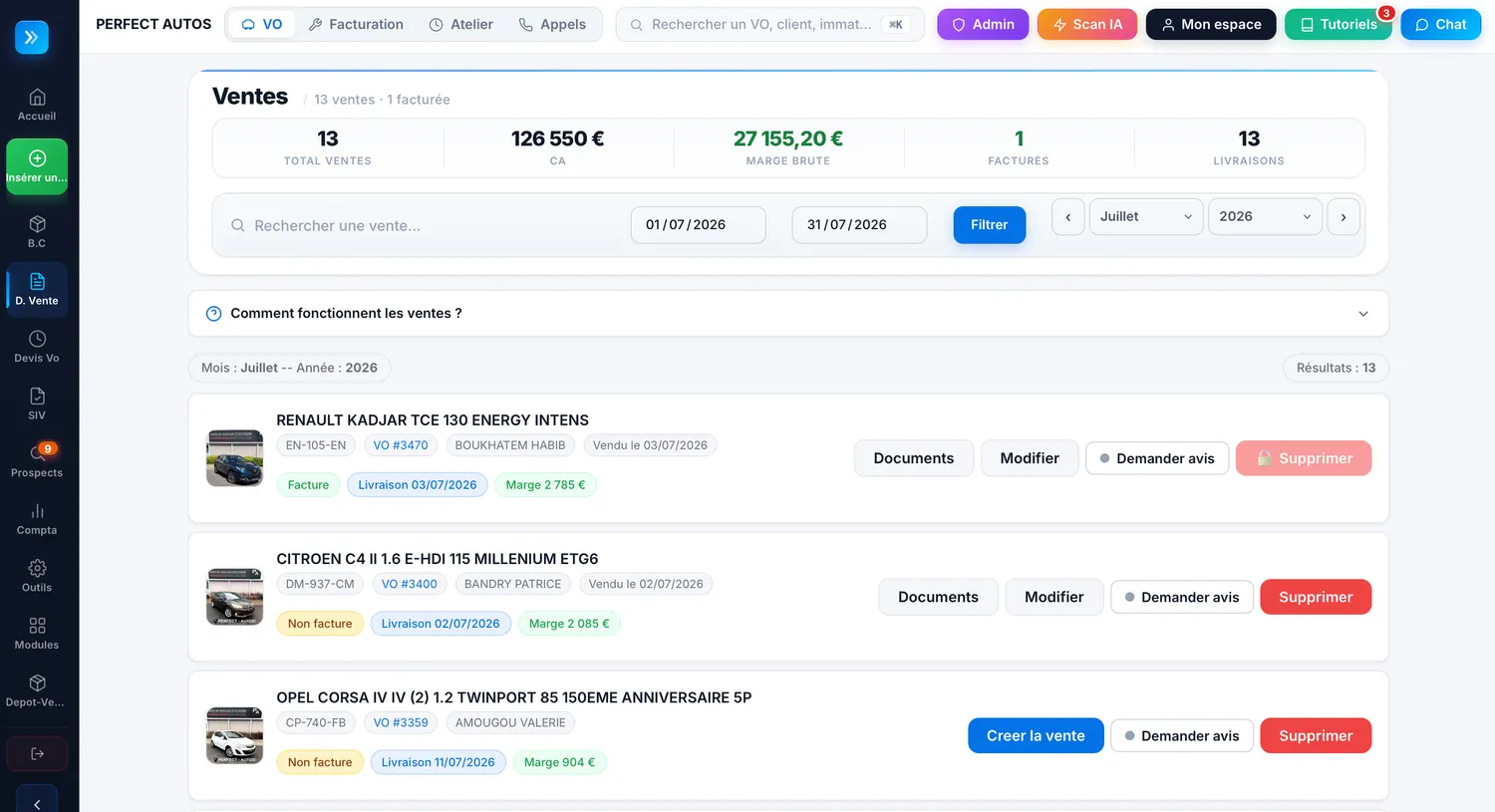Click the locked Supprimer button for Renault Kadjar
The image size is (1495, 812).
(1304, 458)
